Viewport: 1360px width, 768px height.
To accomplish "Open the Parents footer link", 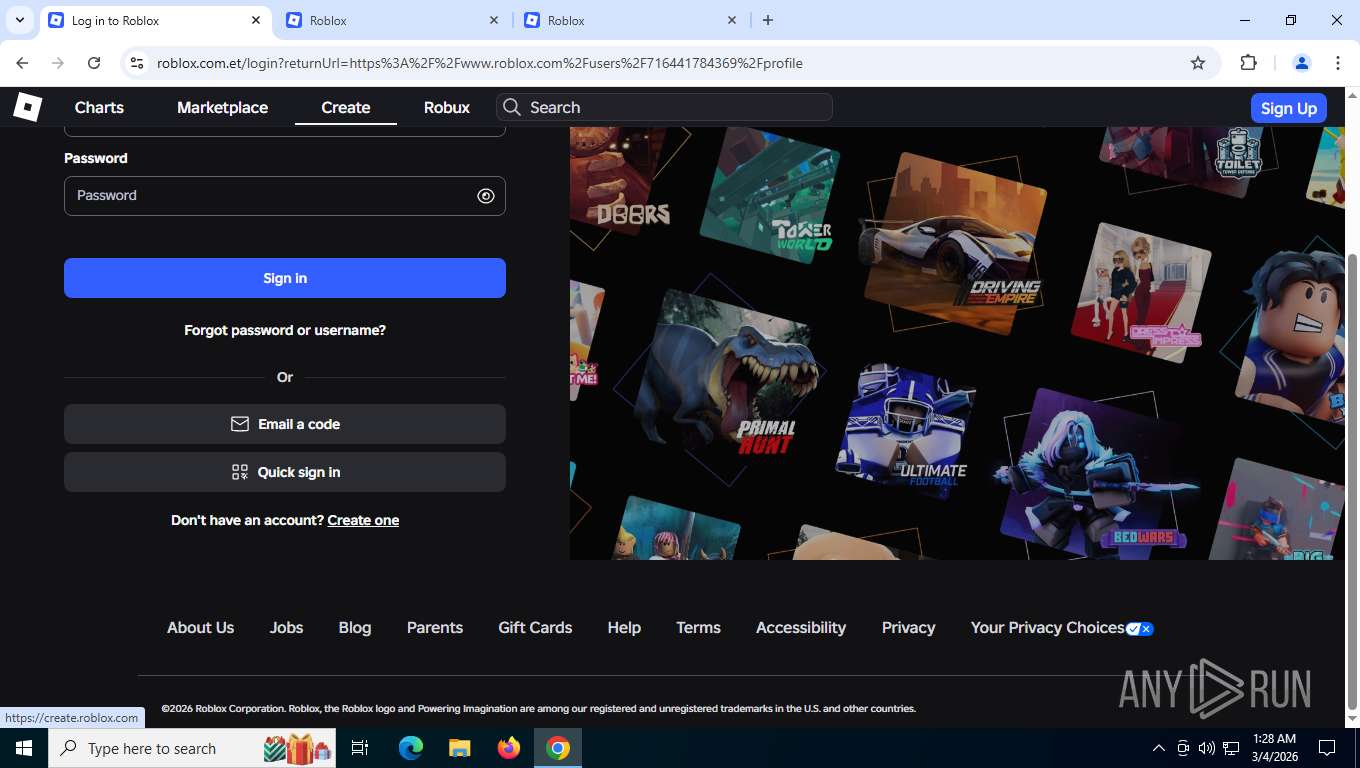I will pyautogui.click(x=435, y=627).
